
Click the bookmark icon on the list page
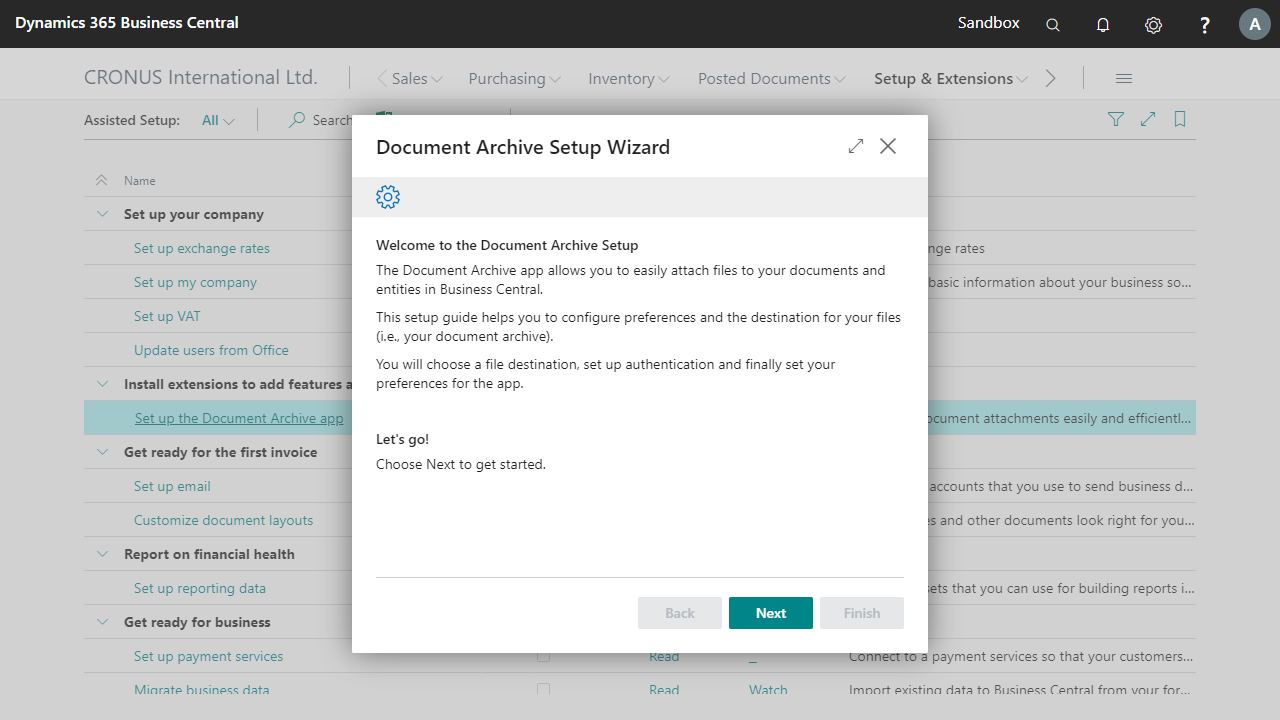point(1180,120)
